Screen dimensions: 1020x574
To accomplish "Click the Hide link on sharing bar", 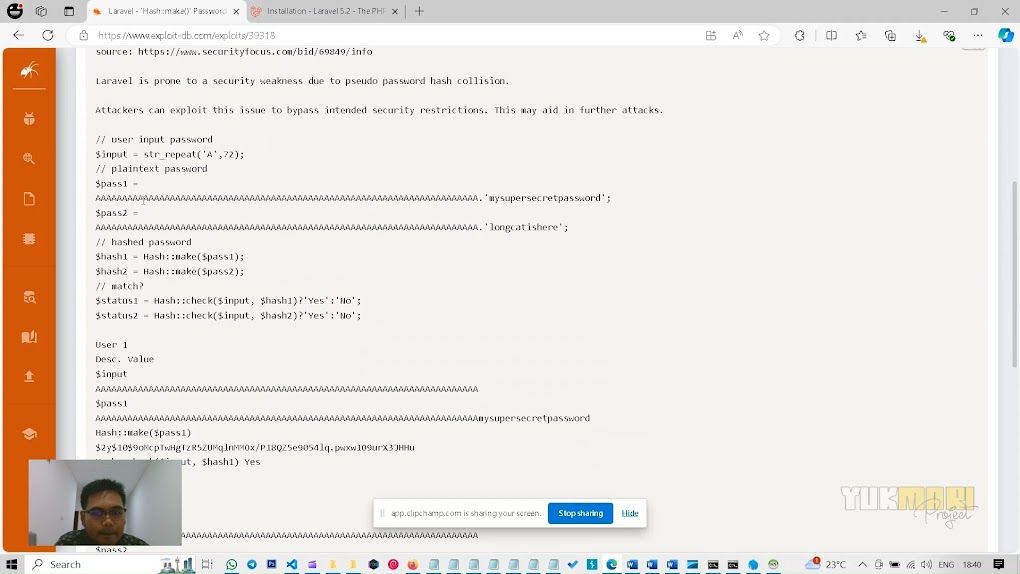I will coord(630,513).
